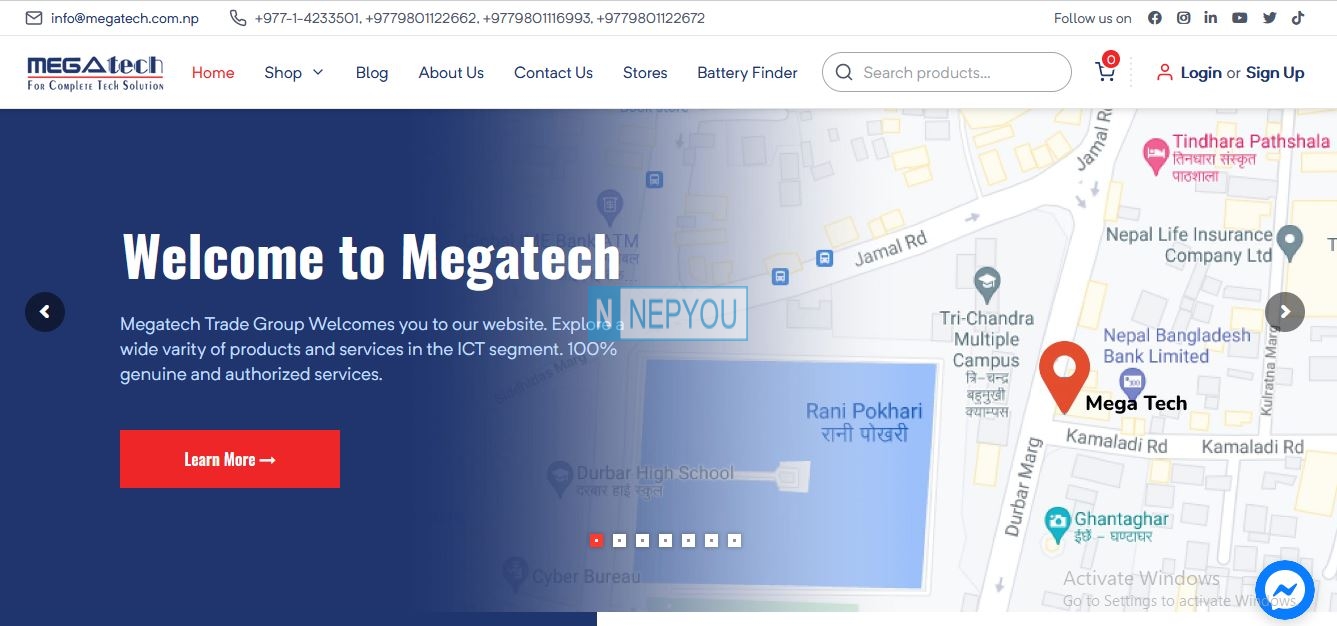Open the About Us page

coord(451,72)
